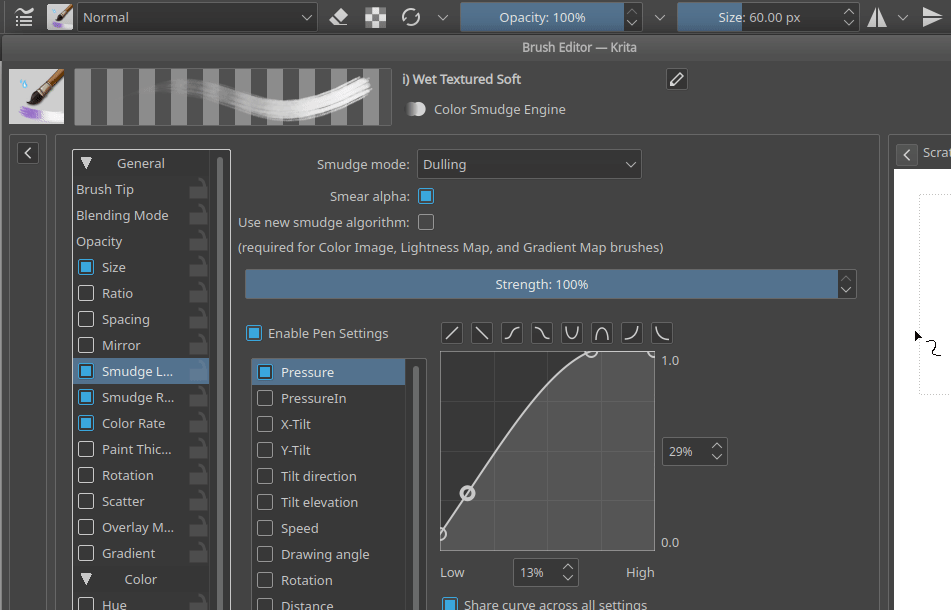Screen dimensions: 951x610
Task: Click the reload original preset icon
Action: 410,17
